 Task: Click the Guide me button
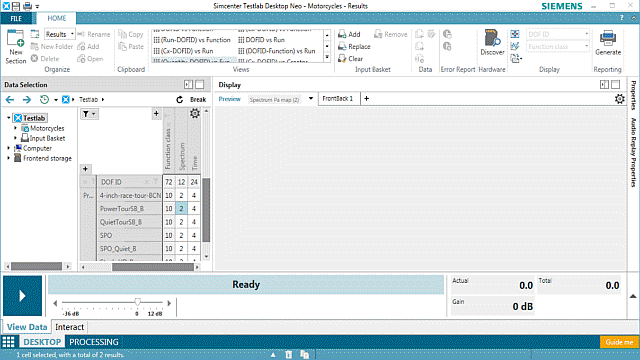(x=619, y=342)
